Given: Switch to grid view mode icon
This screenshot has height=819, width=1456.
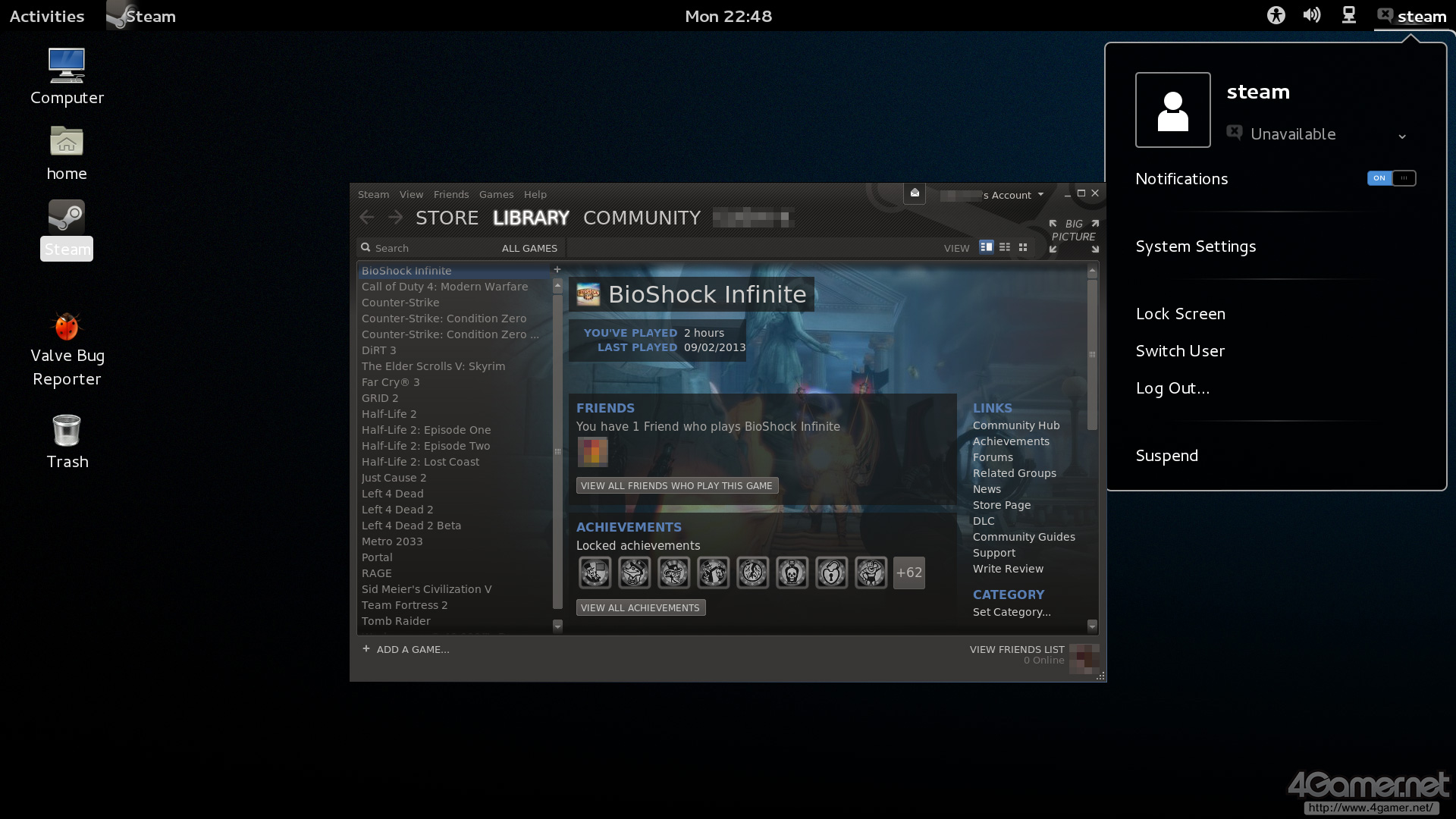Looking at the screenshot, I should click(x=1023, y=247).
